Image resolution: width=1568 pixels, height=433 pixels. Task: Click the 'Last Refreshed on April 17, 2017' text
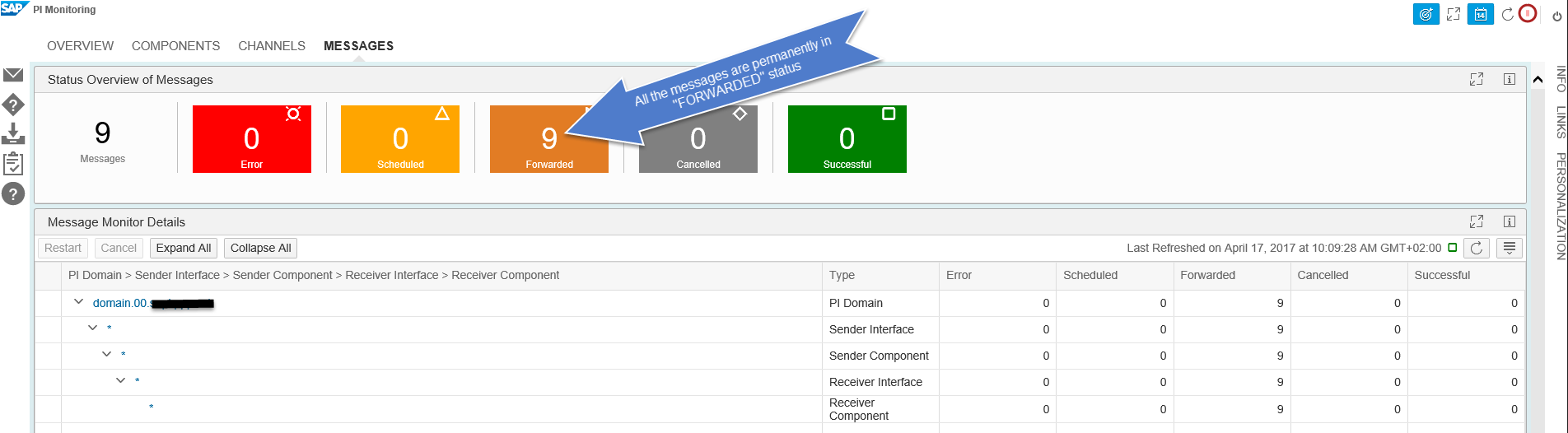[1284, 248]
